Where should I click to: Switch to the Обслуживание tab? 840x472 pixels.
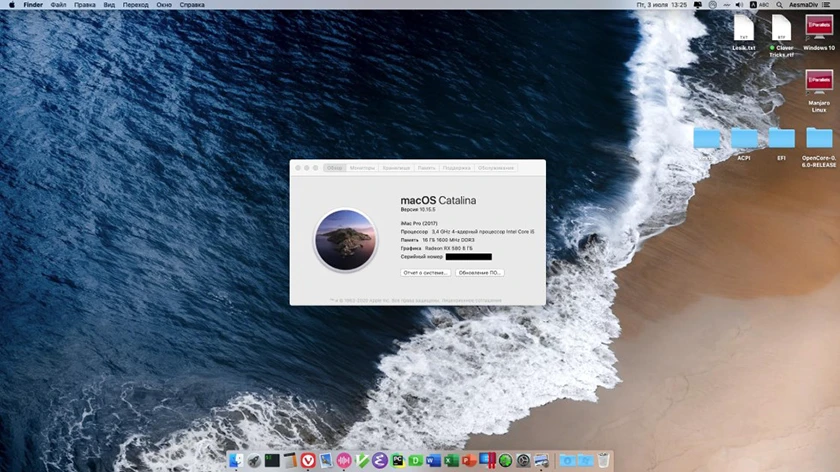coord(496,168)
